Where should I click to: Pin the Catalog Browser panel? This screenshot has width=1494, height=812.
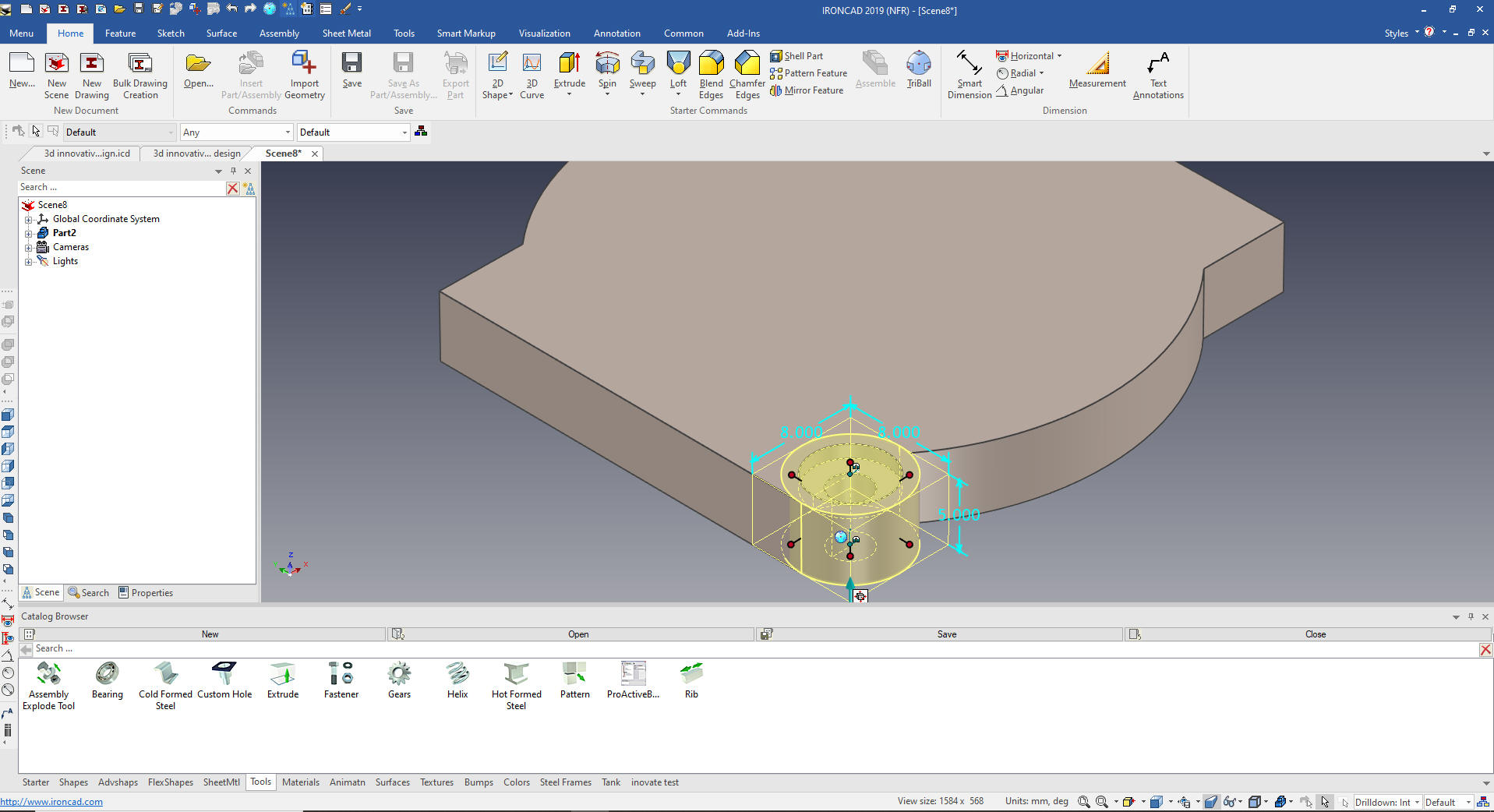pyautogui.click(x=1471, y=616)
